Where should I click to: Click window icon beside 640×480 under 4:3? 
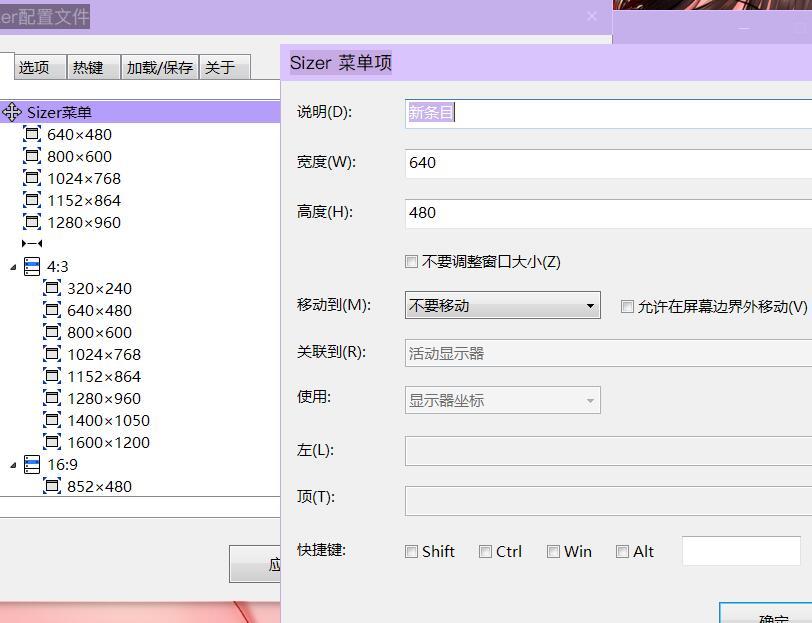(x=52, y=310)
